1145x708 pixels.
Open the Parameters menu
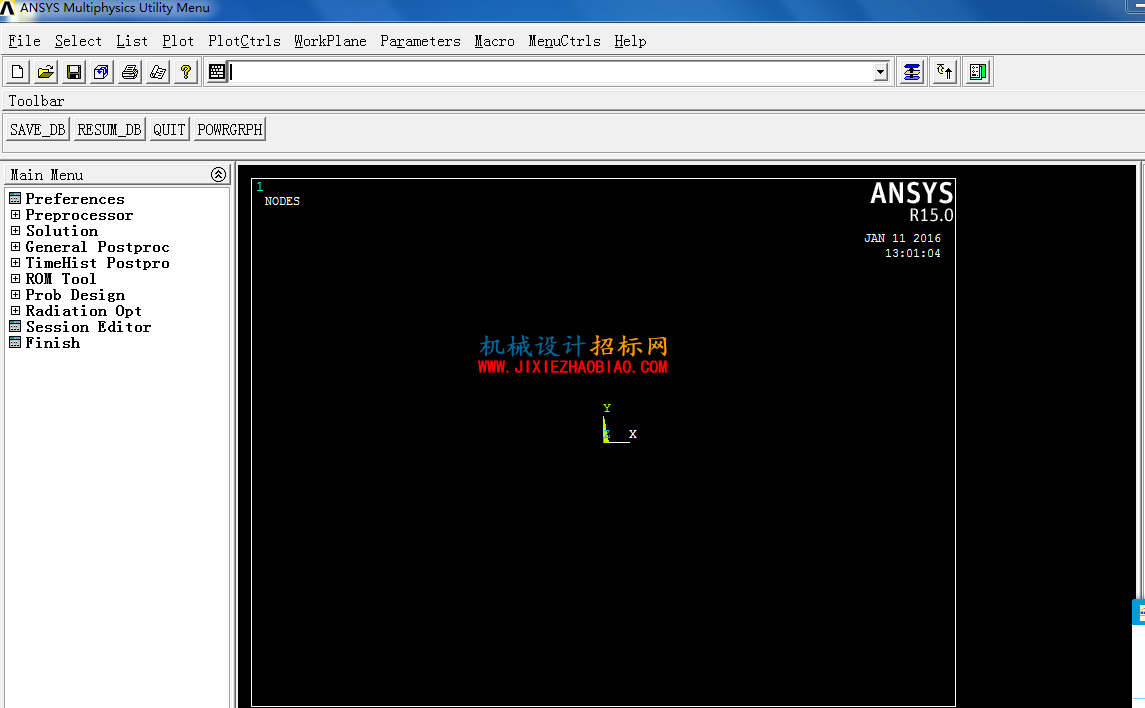420,41
